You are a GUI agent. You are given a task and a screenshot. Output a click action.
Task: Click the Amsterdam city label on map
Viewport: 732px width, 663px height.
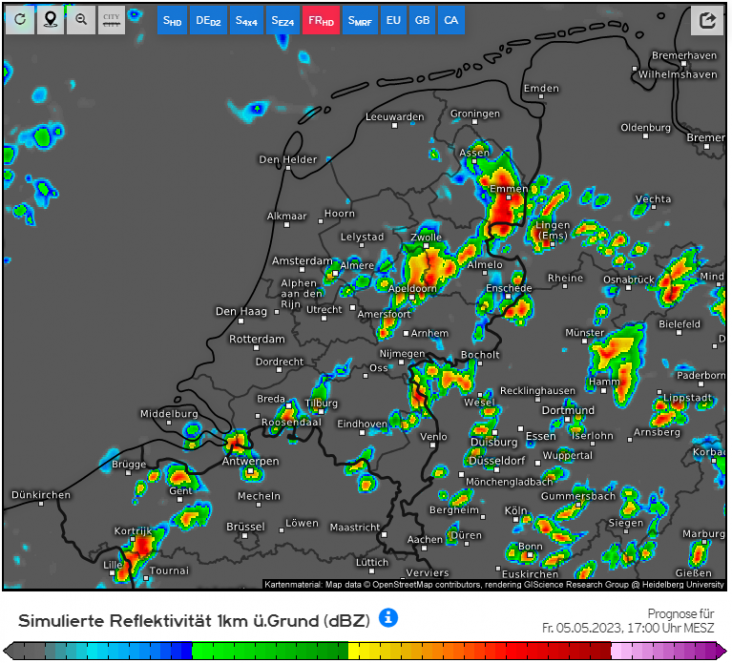tap(302, 261)
